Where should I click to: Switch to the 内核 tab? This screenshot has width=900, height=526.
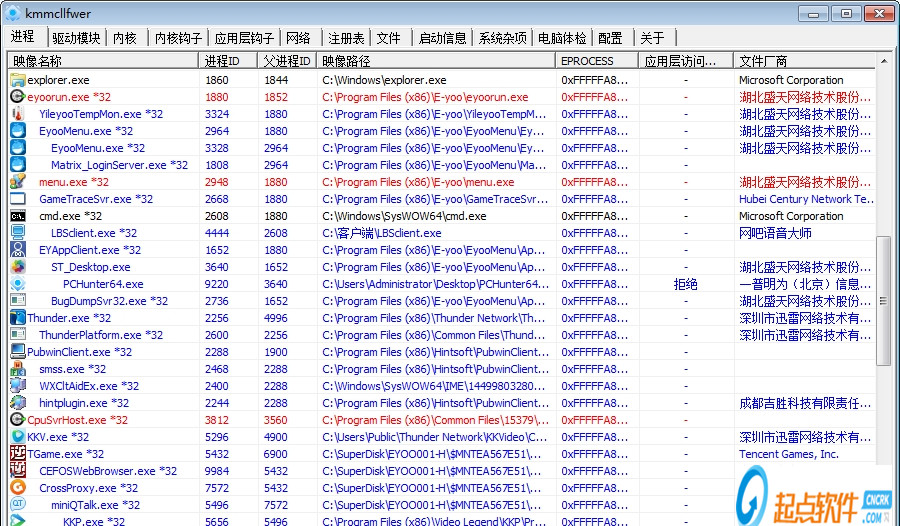125,38
